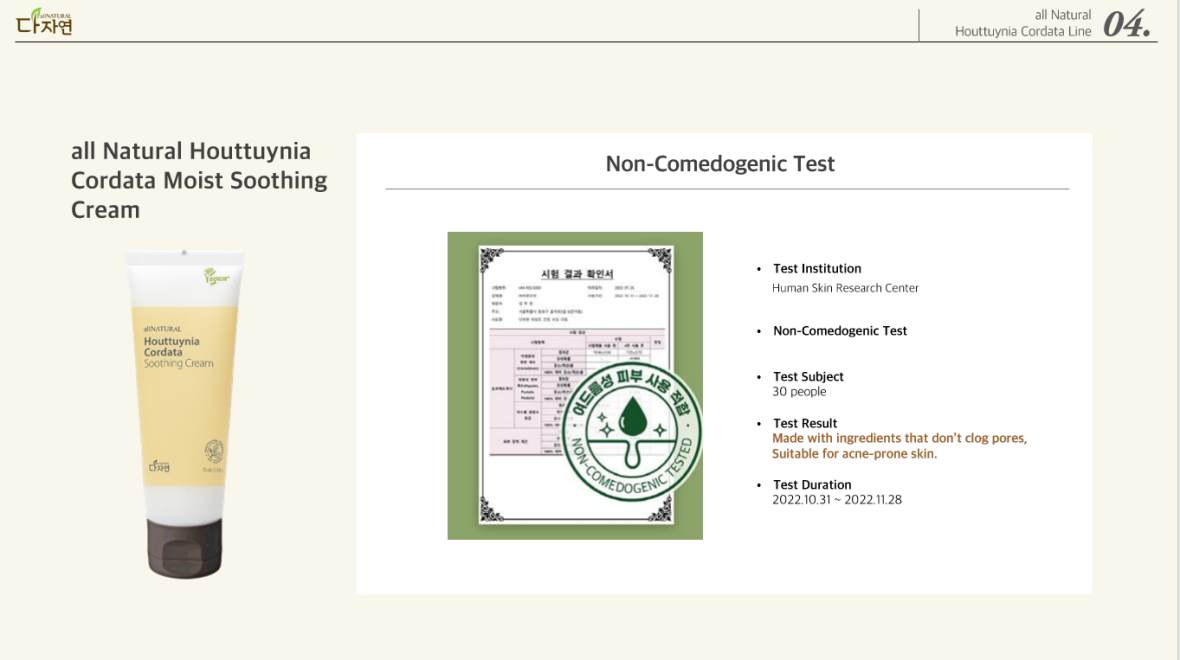Click the round emblem on the tube
The width and height of the screenshot is (1180, 660).
pyautogui.click(x=214, y=451)
